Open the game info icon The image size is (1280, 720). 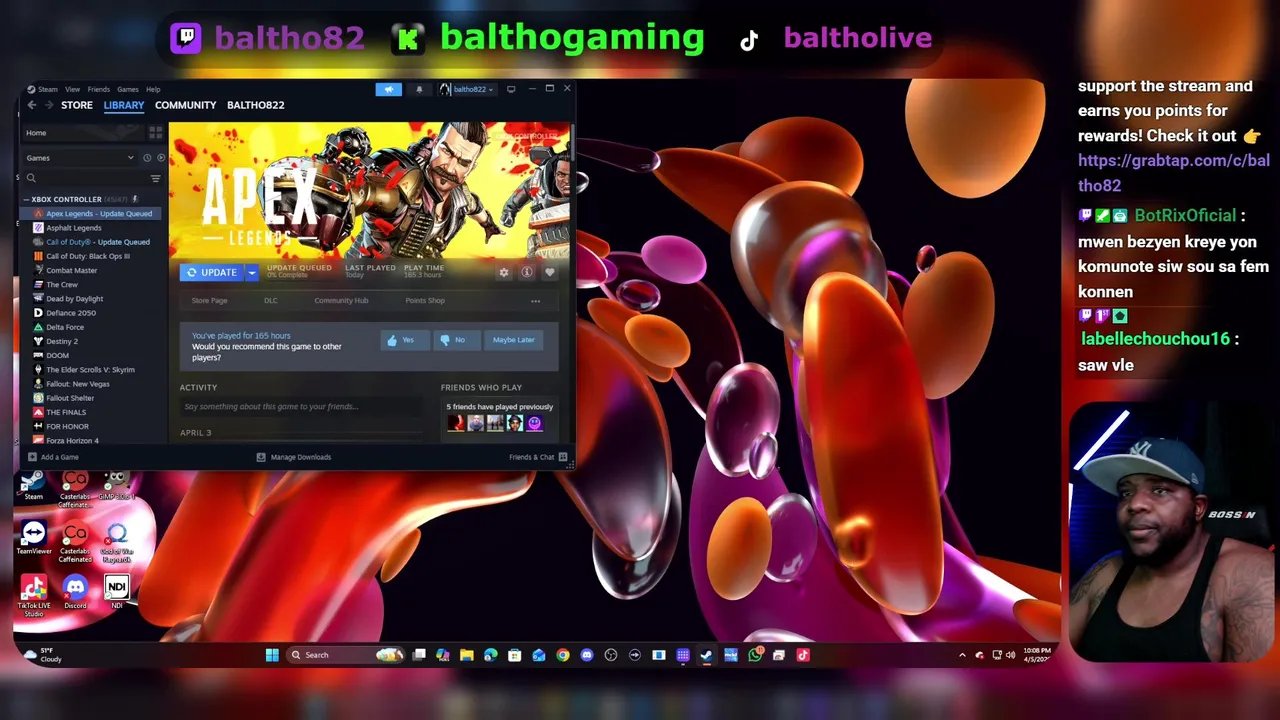[527, 272]
